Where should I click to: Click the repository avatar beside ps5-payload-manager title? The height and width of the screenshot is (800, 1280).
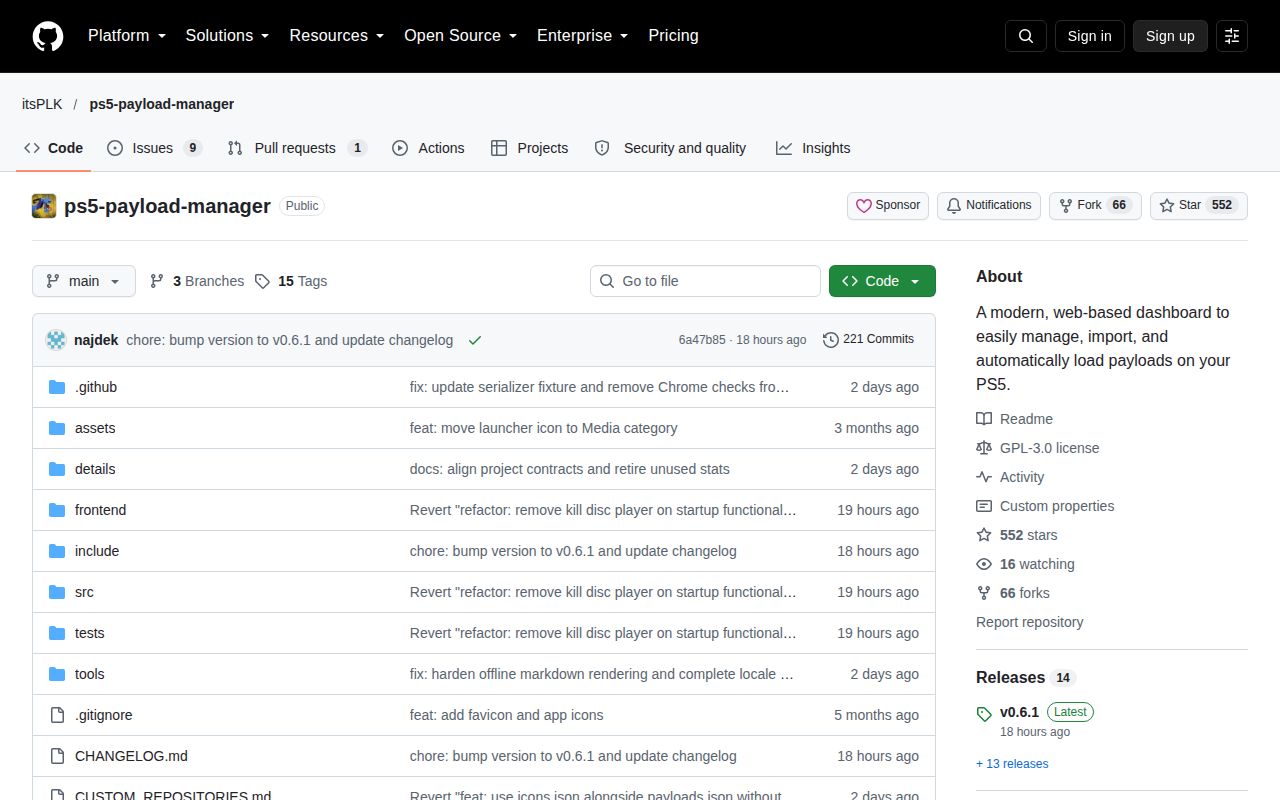[44, 206]
